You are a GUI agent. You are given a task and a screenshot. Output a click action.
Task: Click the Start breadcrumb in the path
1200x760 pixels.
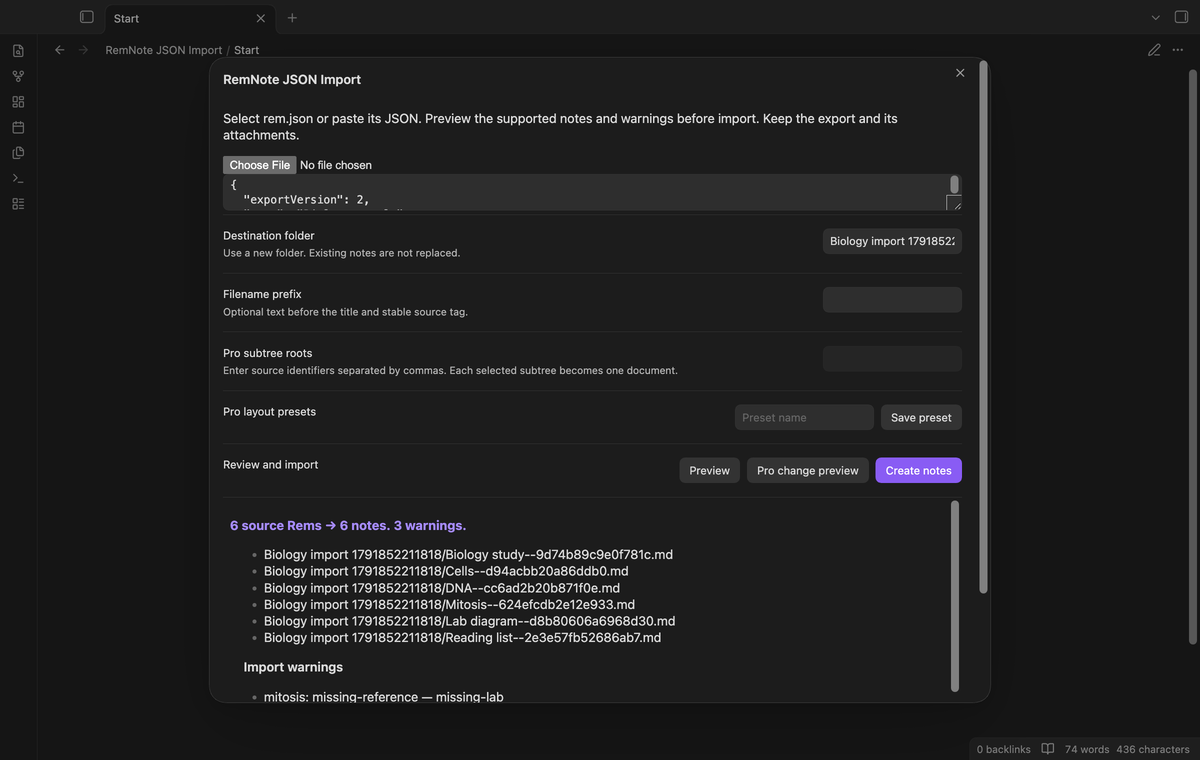click(x=246, y=50)
